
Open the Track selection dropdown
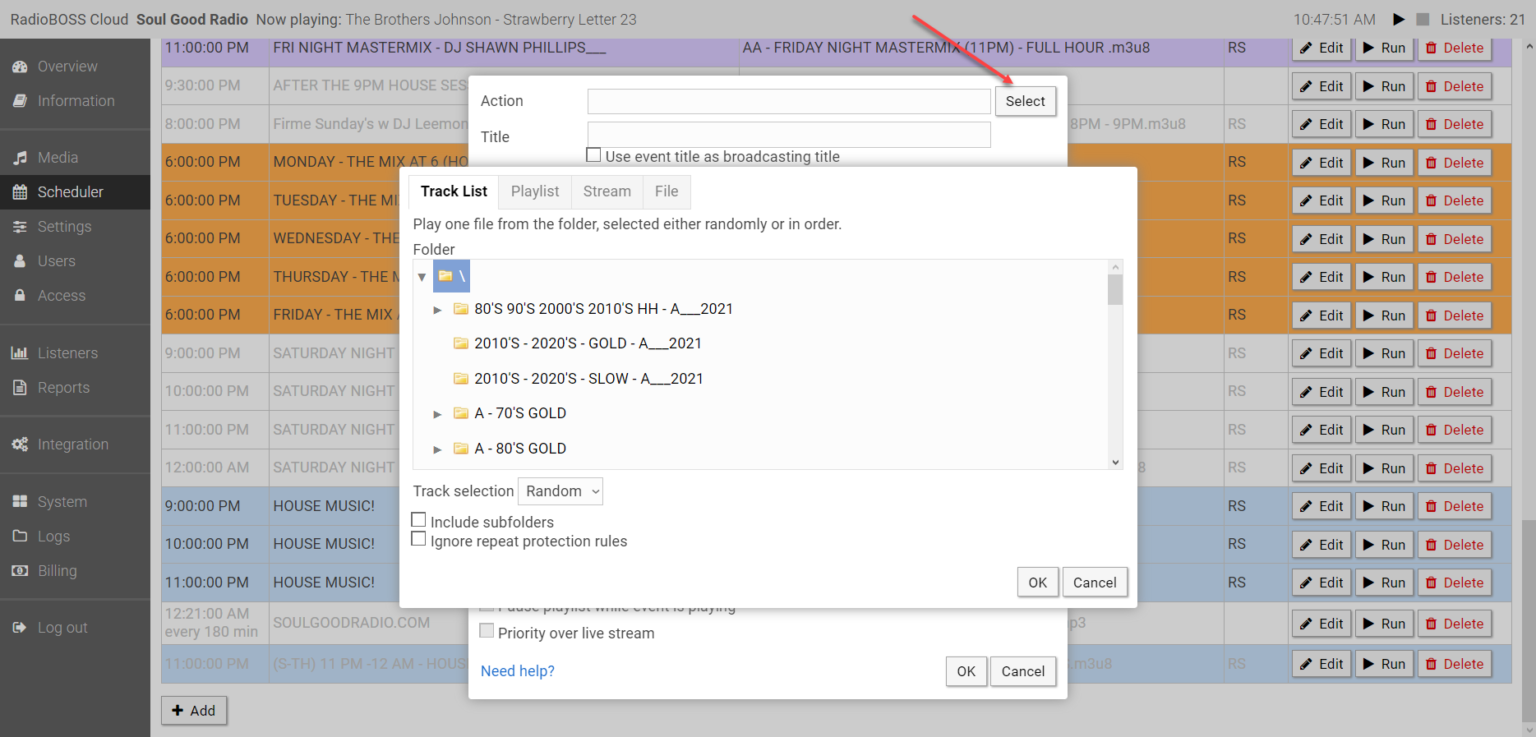tap(560, 491)
